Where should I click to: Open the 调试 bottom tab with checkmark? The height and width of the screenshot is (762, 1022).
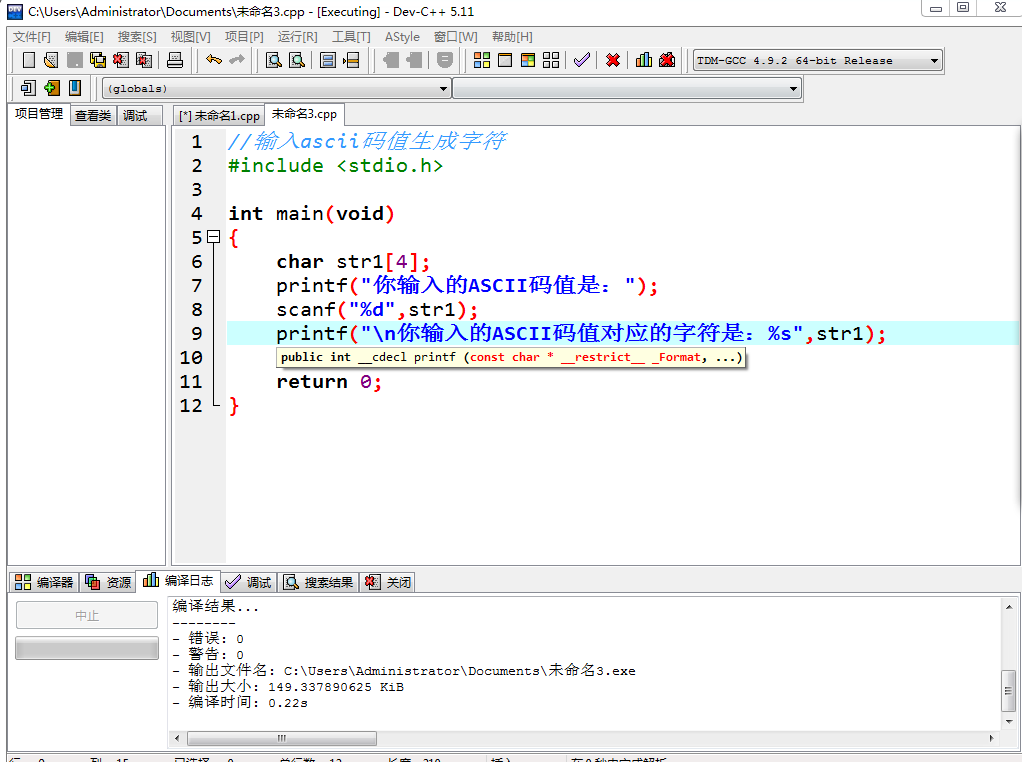pos(249,582)
